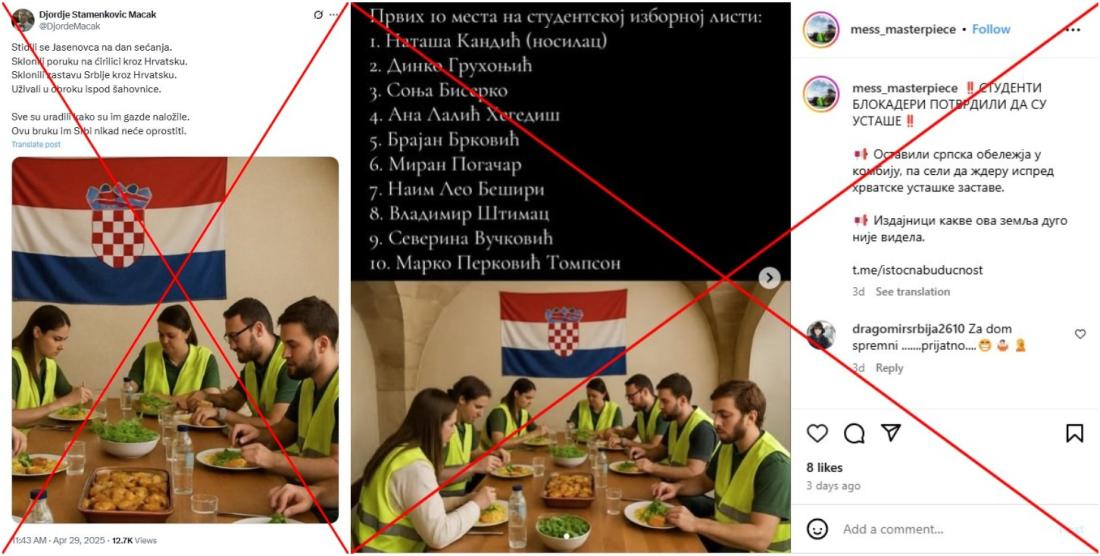Image resolution: width=1100 pixels, height=556 pixels.
Task: Reply to dragomirsrbija2610's comment
Action: 890,368
